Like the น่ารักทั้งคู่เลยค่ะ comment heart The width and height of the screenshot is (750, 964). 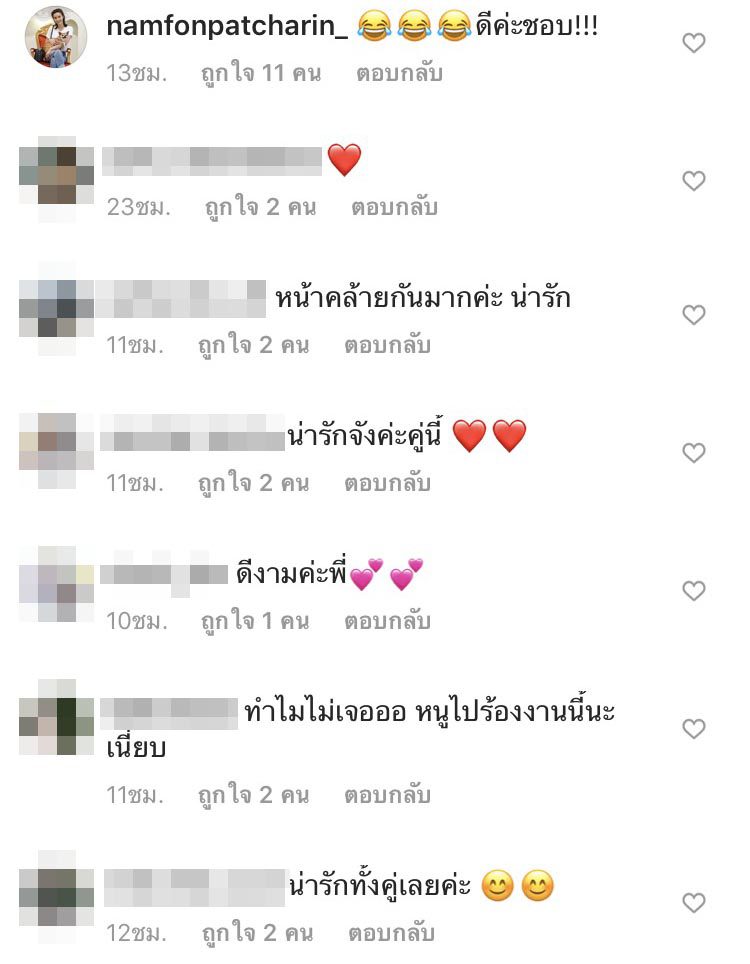point(693,903)
